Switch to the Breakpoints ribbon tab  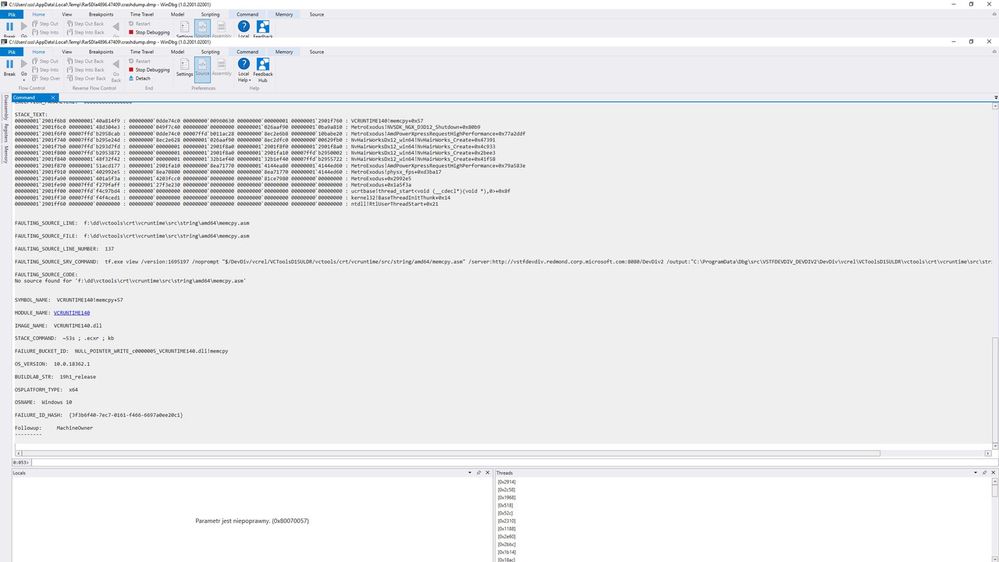[101, 52]
